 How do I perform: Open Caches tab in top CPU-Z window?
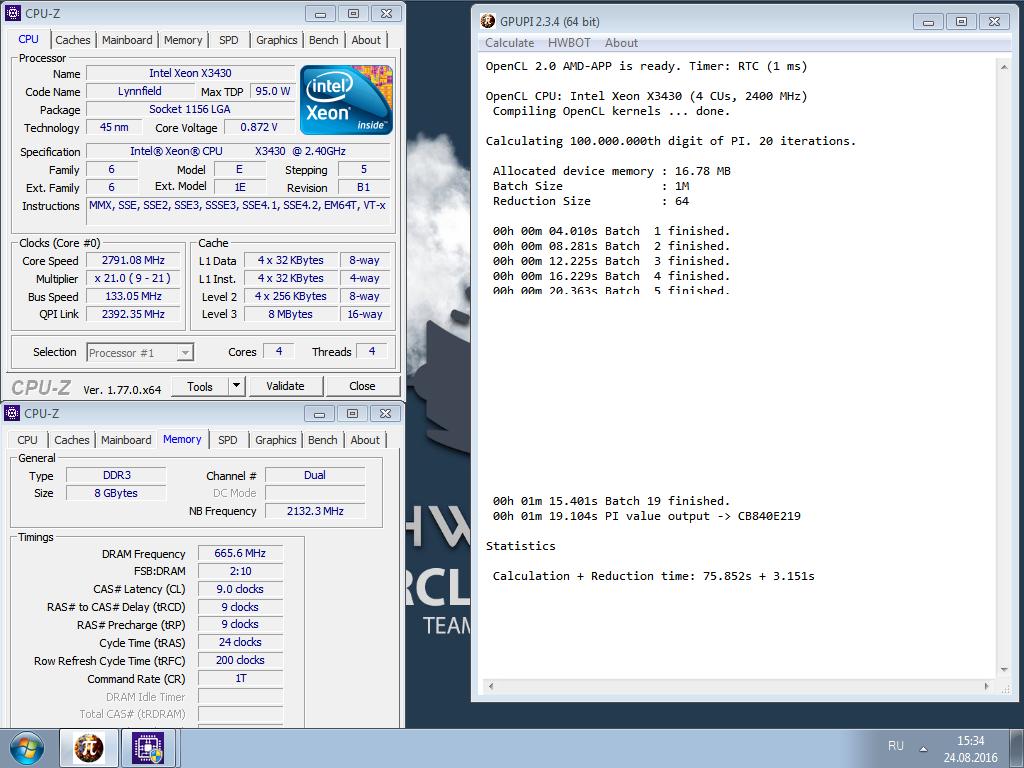pos(72,40)
